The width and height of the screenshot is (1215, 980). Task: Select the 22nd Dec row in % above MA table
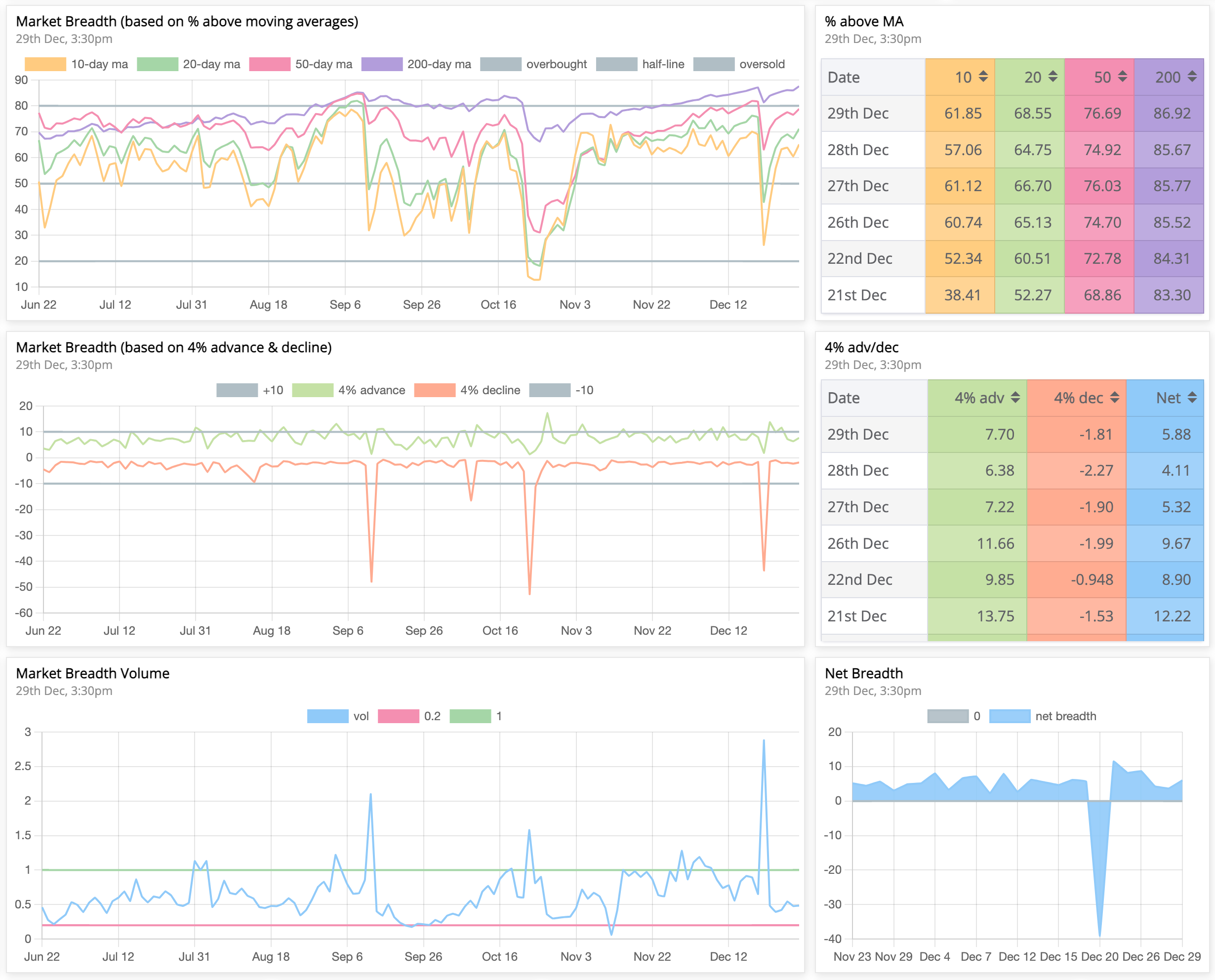[x=1012, y=258]
